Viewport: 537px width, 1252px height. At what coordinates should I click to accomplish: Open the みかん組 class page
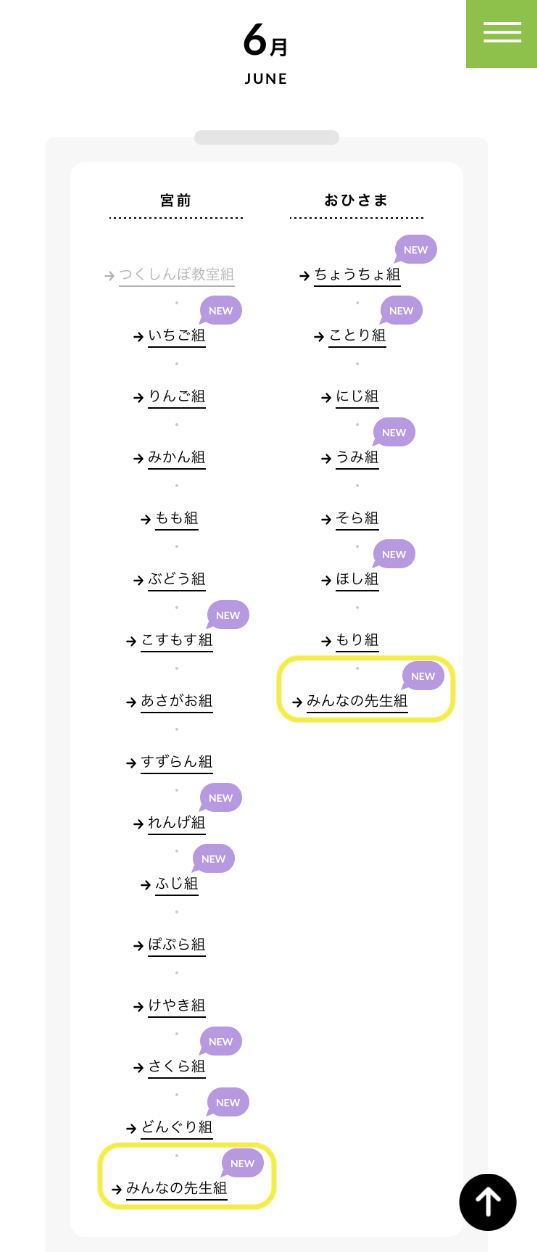177,458
